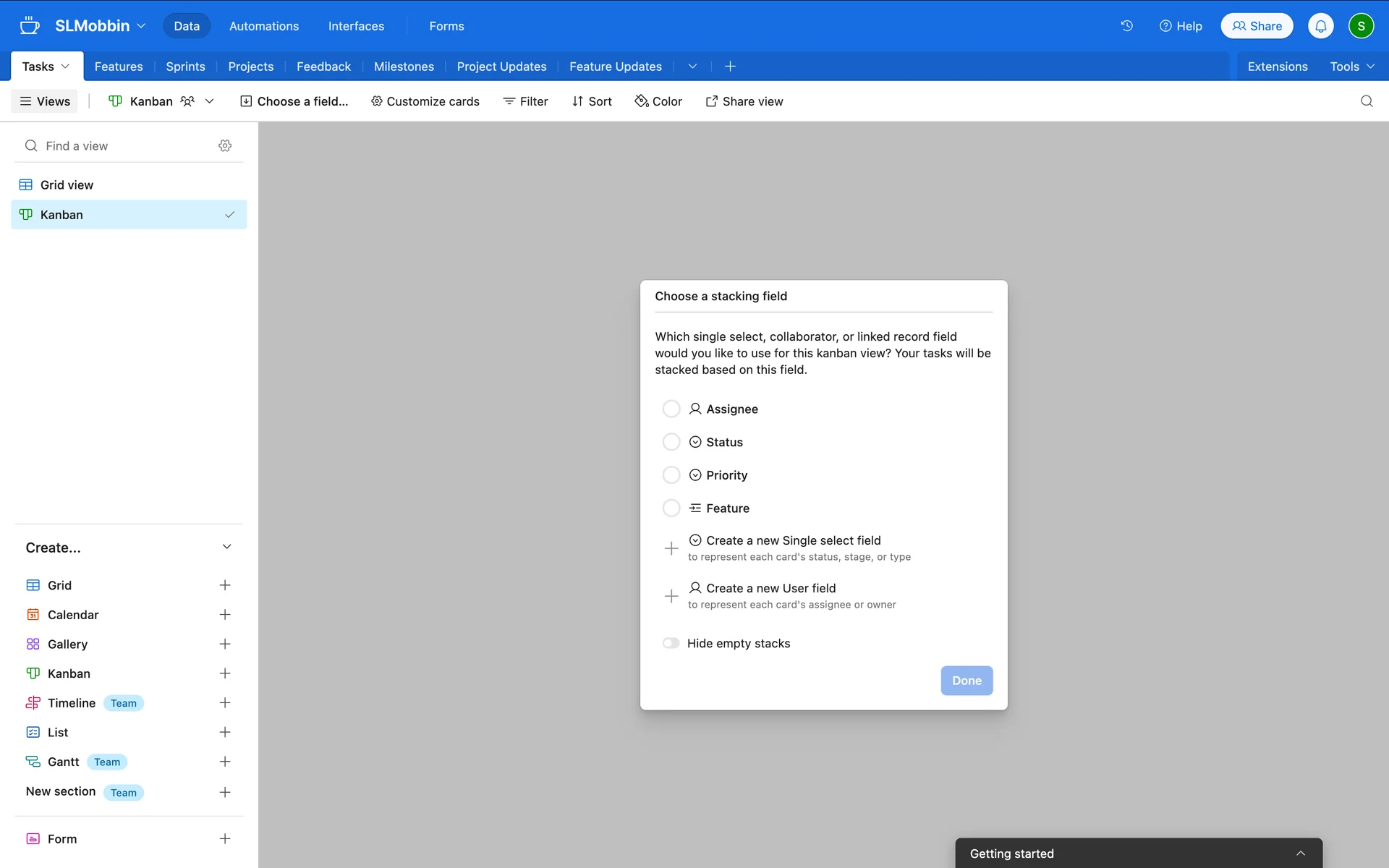Select the Priority stacking field radio
This screenshot has height=868, width=1389.
pyautogui.click(x=671, y=475)
